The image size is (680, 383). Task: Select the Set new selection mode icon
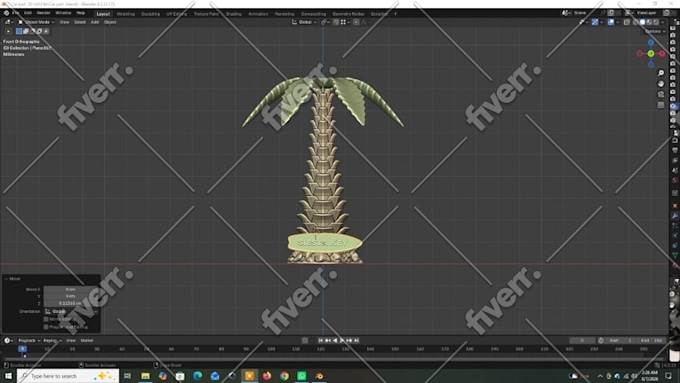tap(19, 31)
